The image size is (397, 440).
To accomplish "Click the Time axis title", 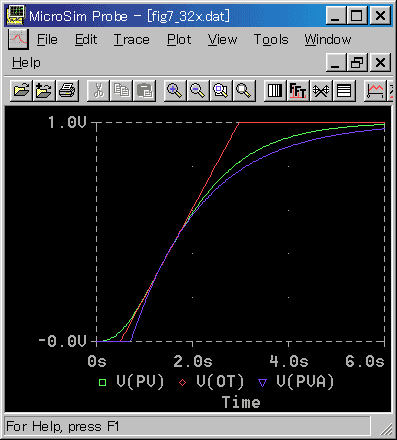I will [x=241, y=402].
